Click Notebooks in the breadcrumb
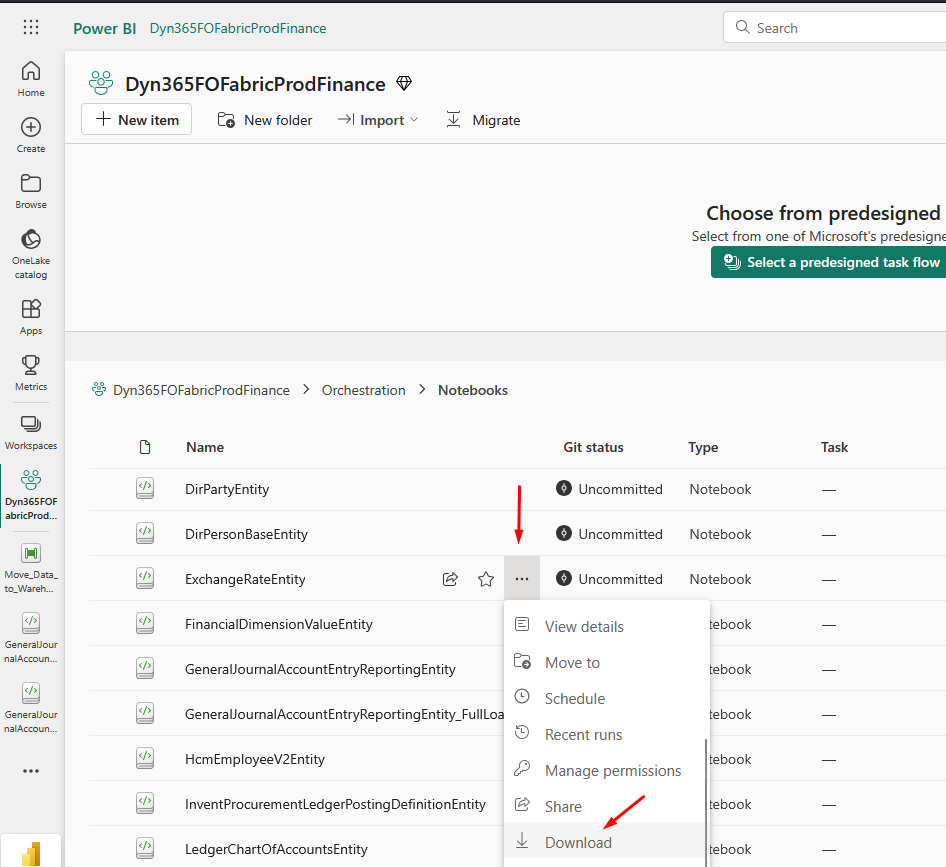 pos(472,390)
